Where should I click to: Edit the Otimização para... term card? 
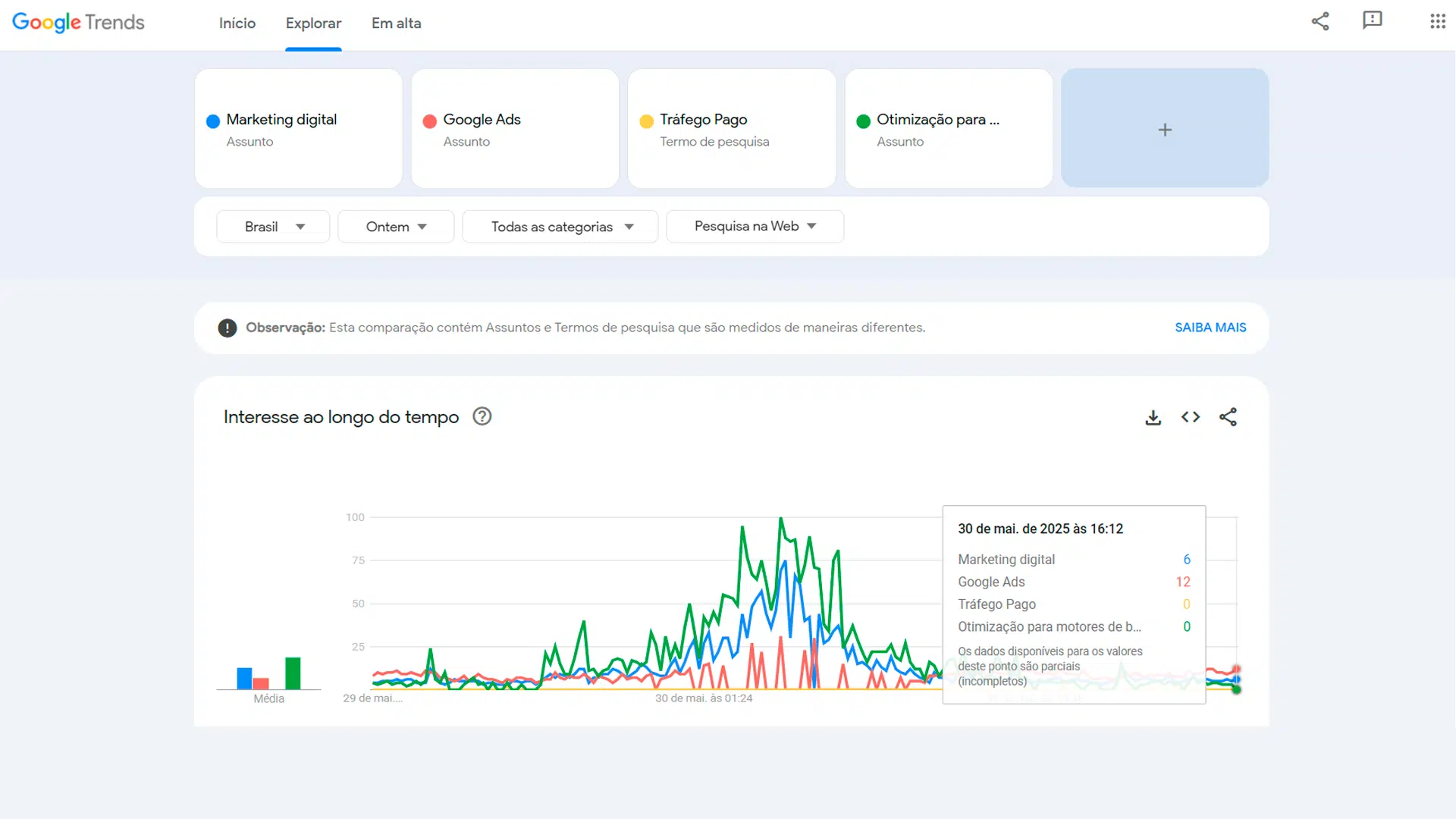[x=949, y=128]
